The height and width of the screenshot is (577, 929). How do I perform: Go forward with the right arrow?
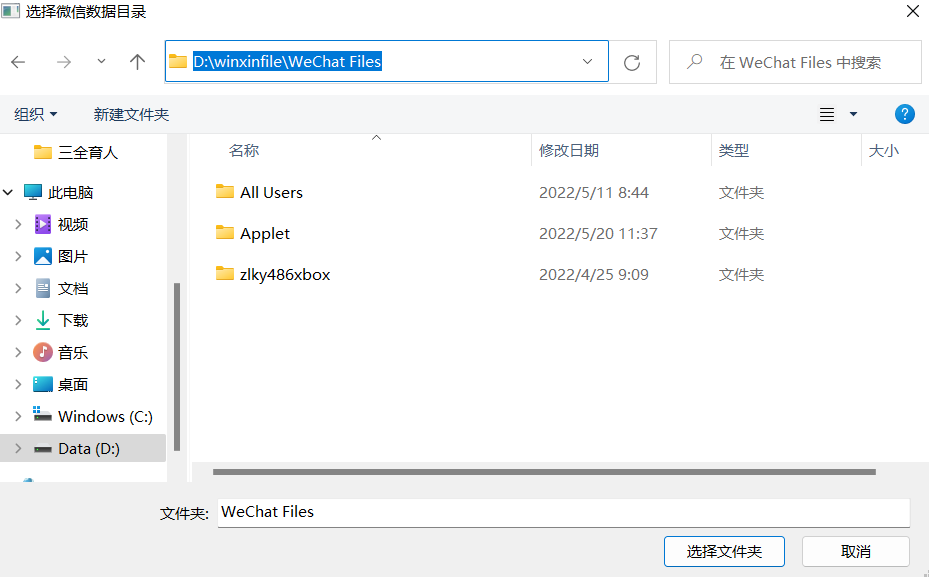[x=63, y=62]
